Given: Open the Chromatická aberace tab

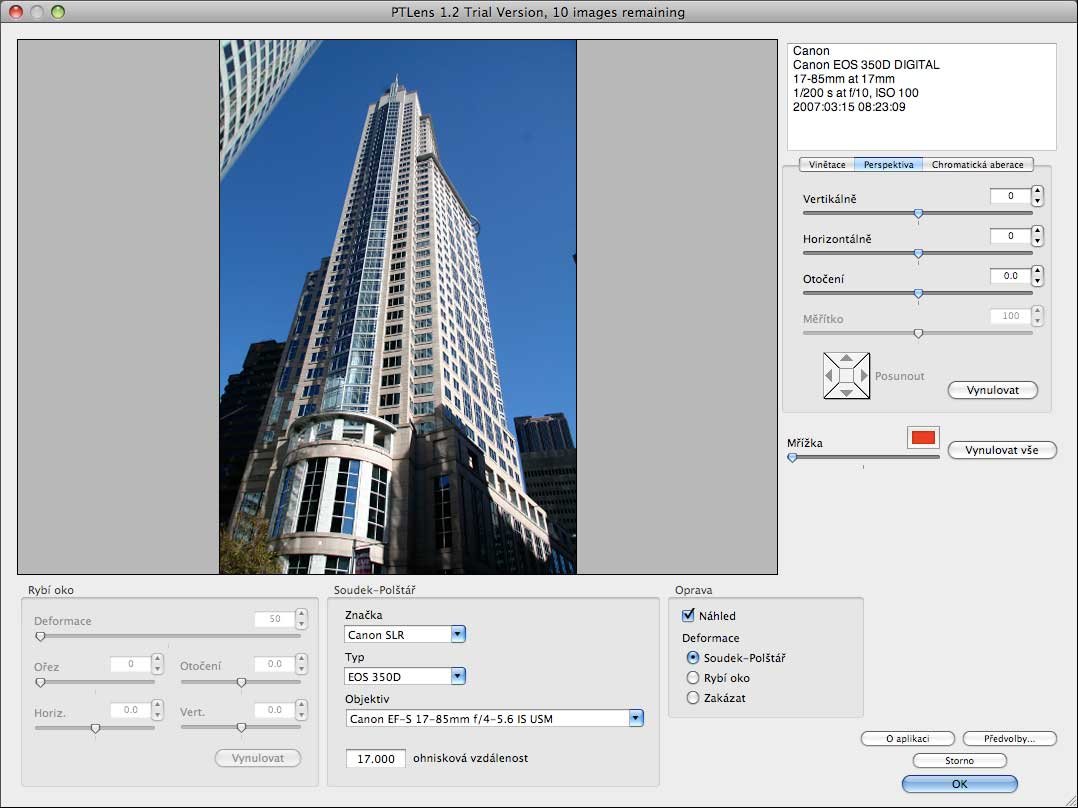Looking at the screenshot, I should point(977,165).
